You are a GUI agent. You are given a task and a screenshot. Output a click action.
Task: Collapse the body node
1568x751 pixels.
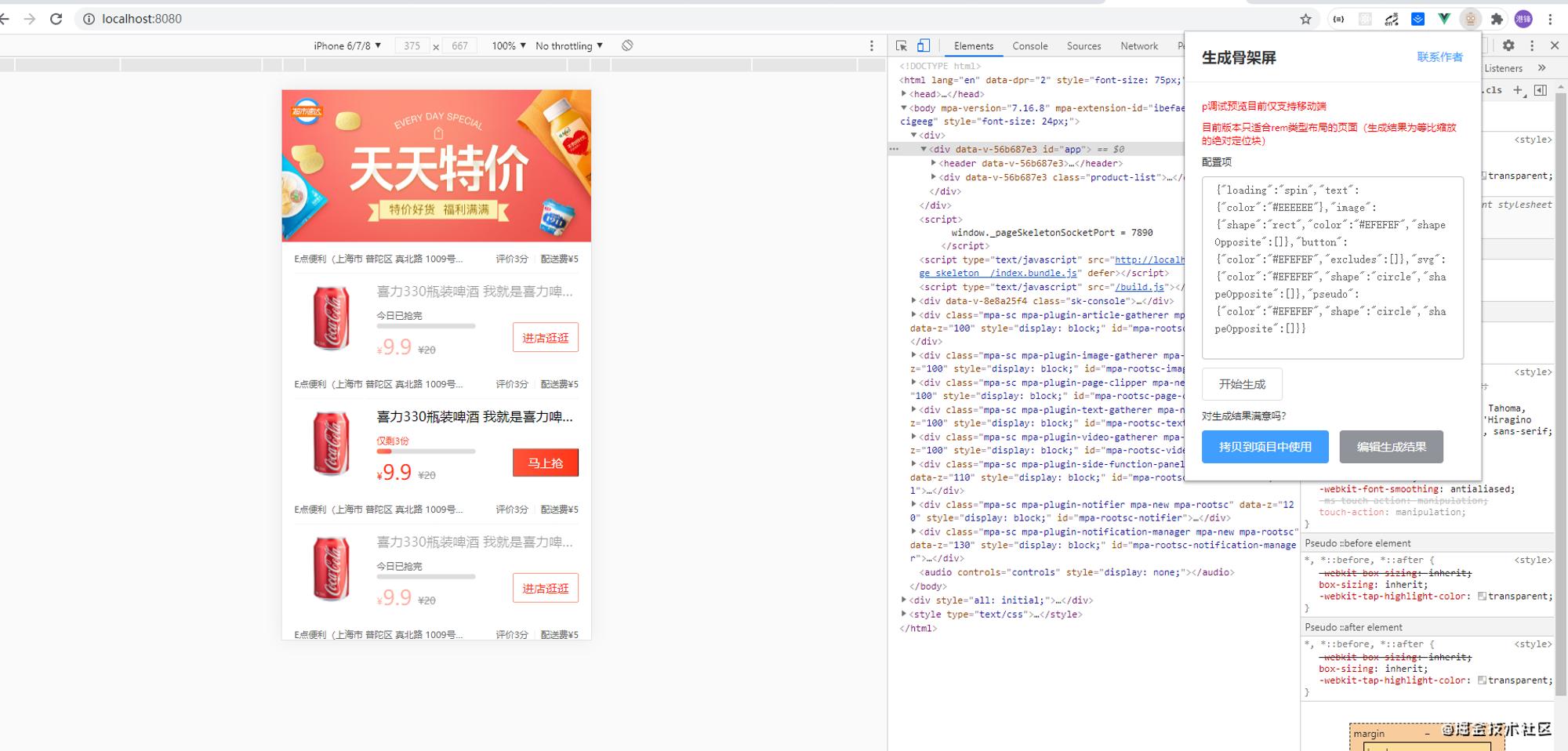[904, 108]
